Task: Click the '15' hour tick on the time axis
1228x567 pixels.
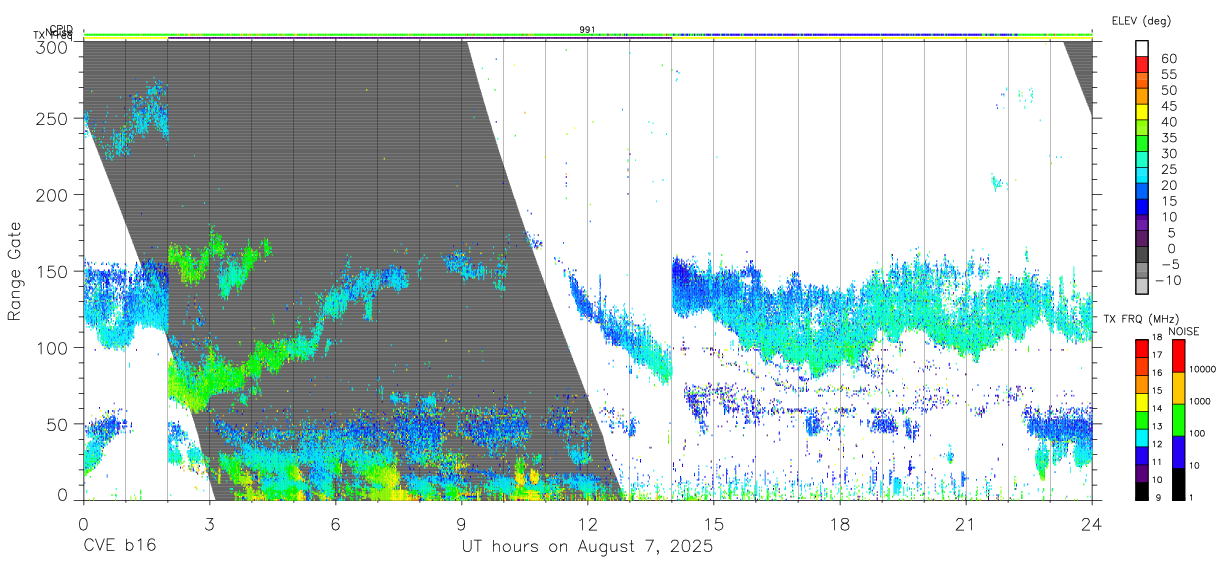Action: [x=713, y=524]
